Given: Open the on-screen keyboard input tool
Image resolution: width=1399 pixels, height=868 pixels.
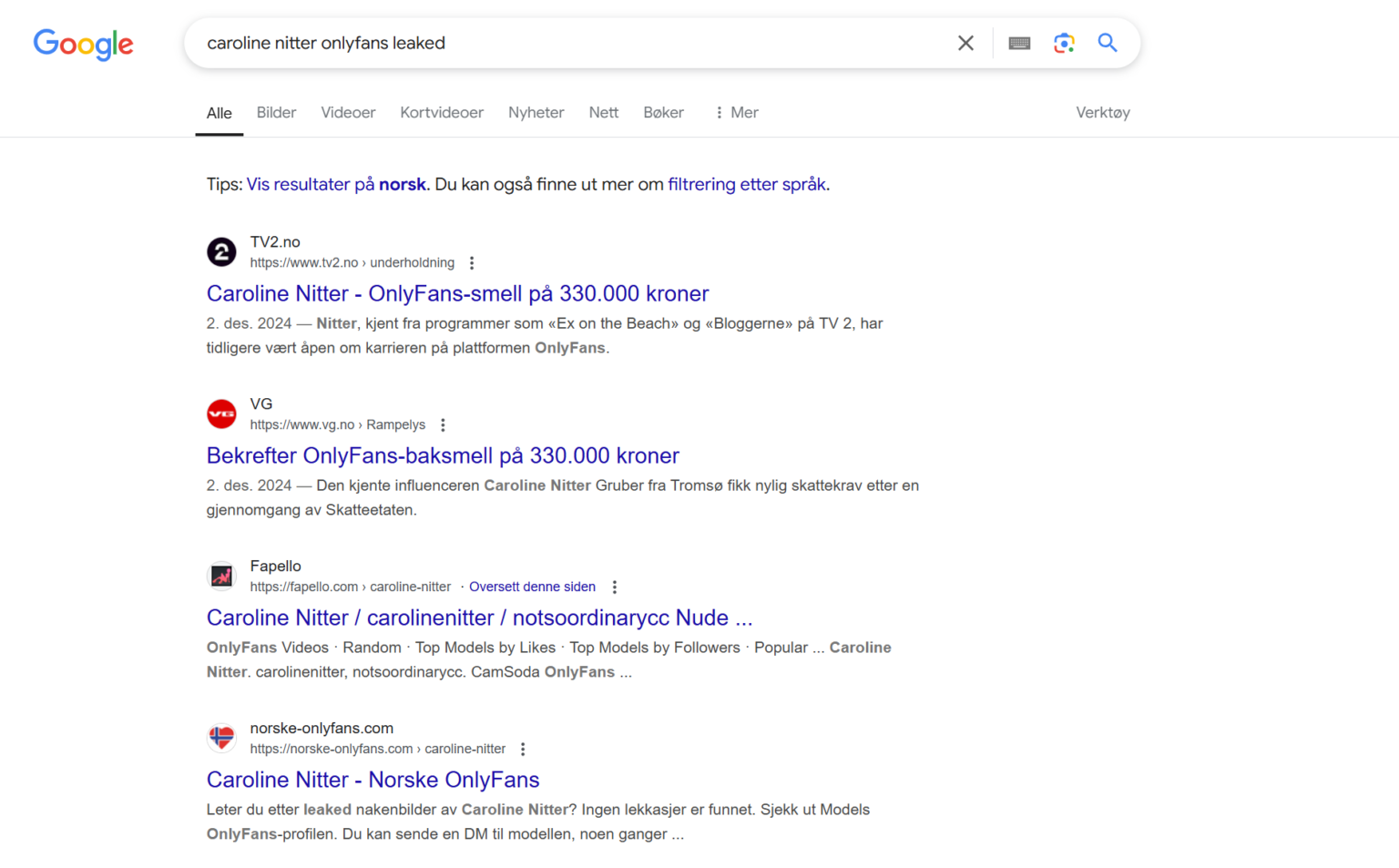Looking at the screenshot, I should click(1019, 43).
